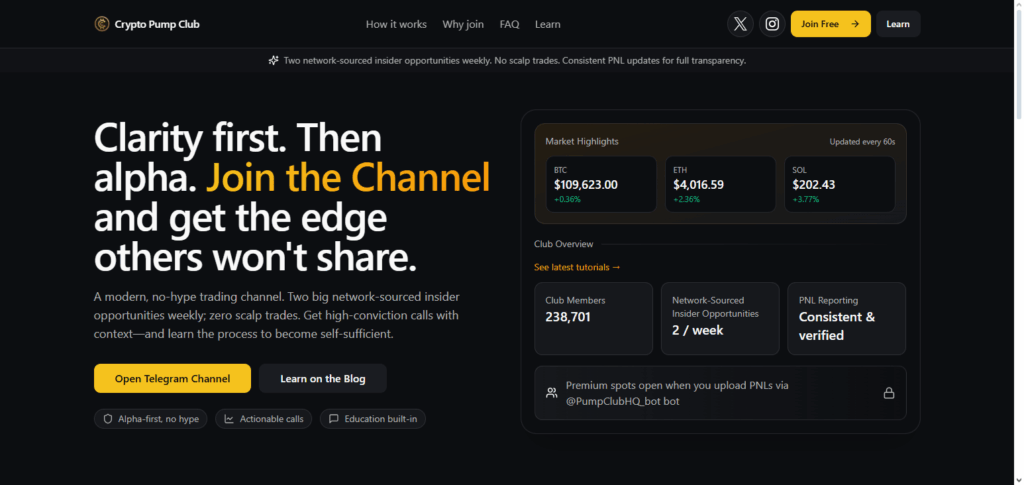Click the dark Learn button in header
This screenshot has height=485, width=1024.
click(898, 24)
